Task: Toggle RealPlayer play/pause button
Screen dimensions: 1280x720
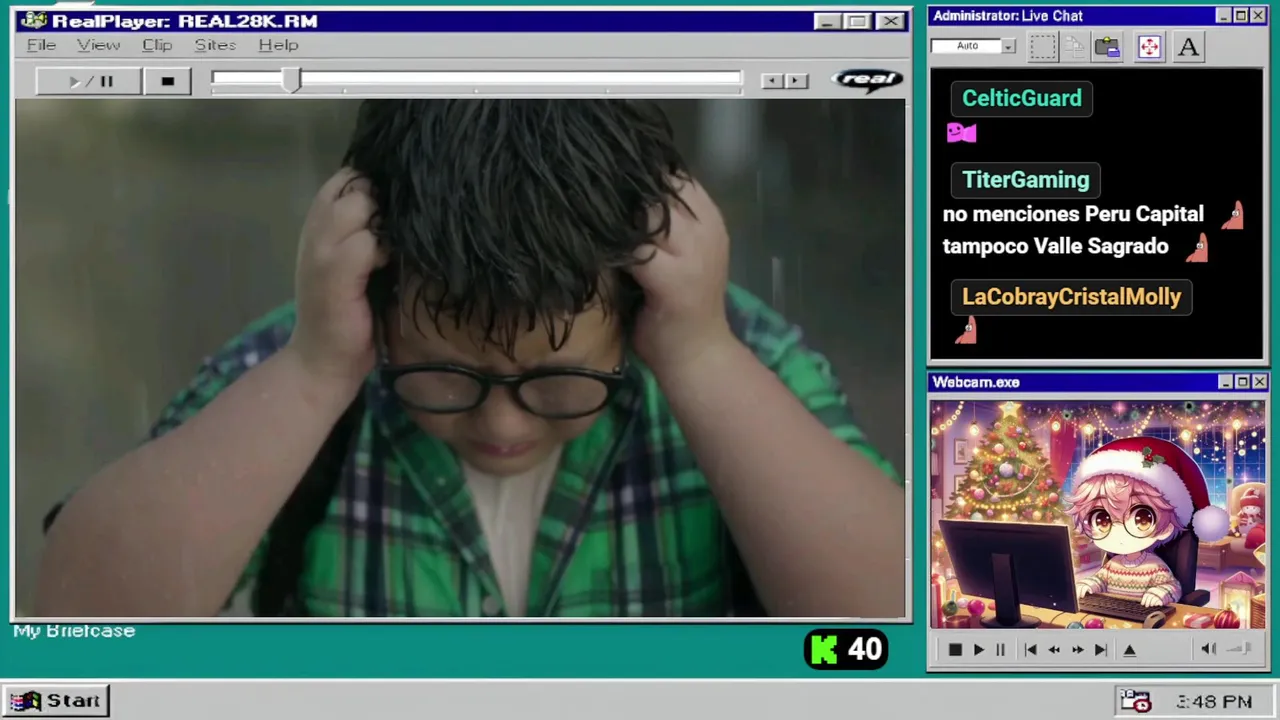Action: pyautogui.click(x=89, y=81)
